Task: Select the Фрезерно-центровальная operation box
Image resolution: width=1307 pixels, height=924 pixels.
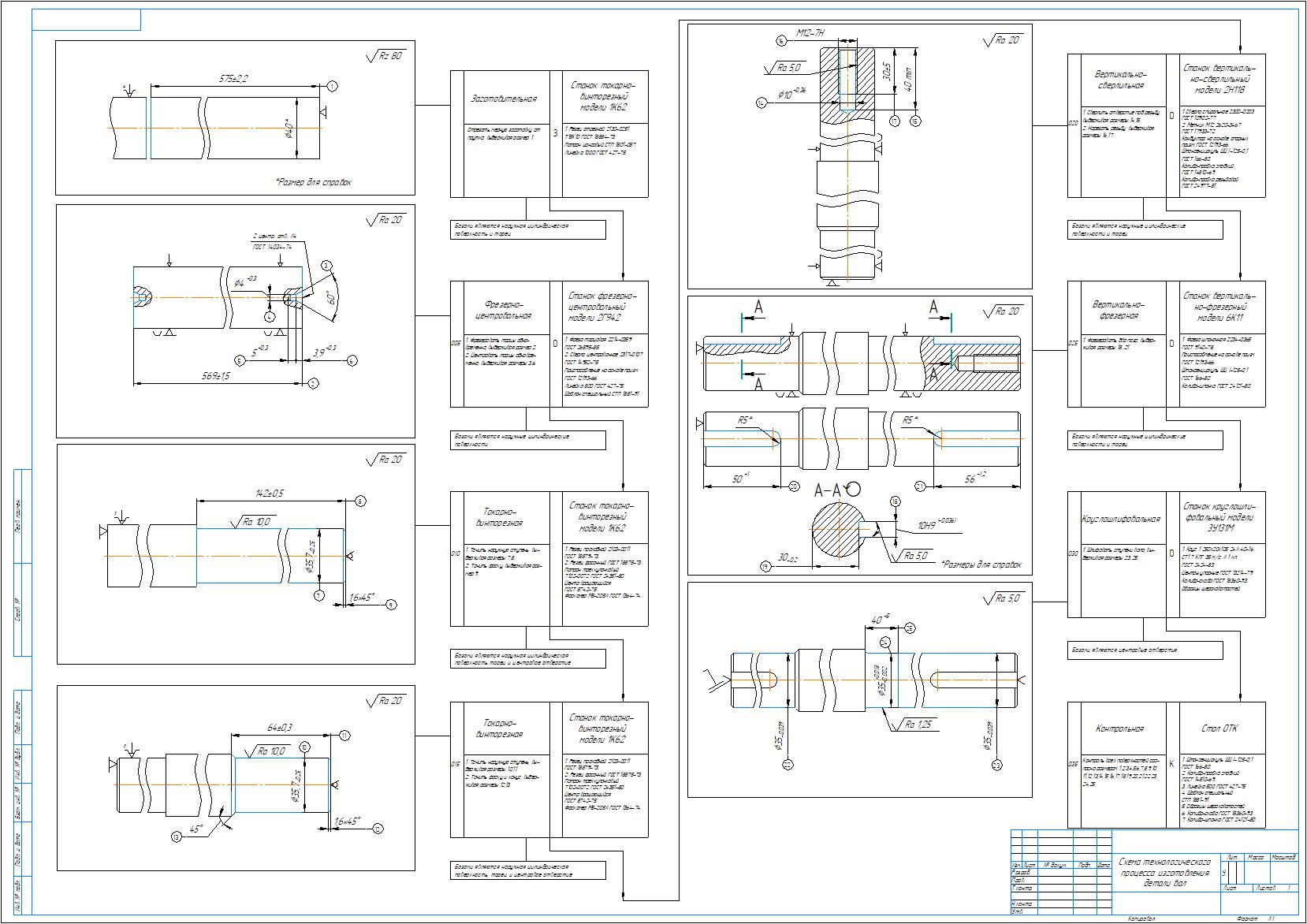Action: (503, 310)
